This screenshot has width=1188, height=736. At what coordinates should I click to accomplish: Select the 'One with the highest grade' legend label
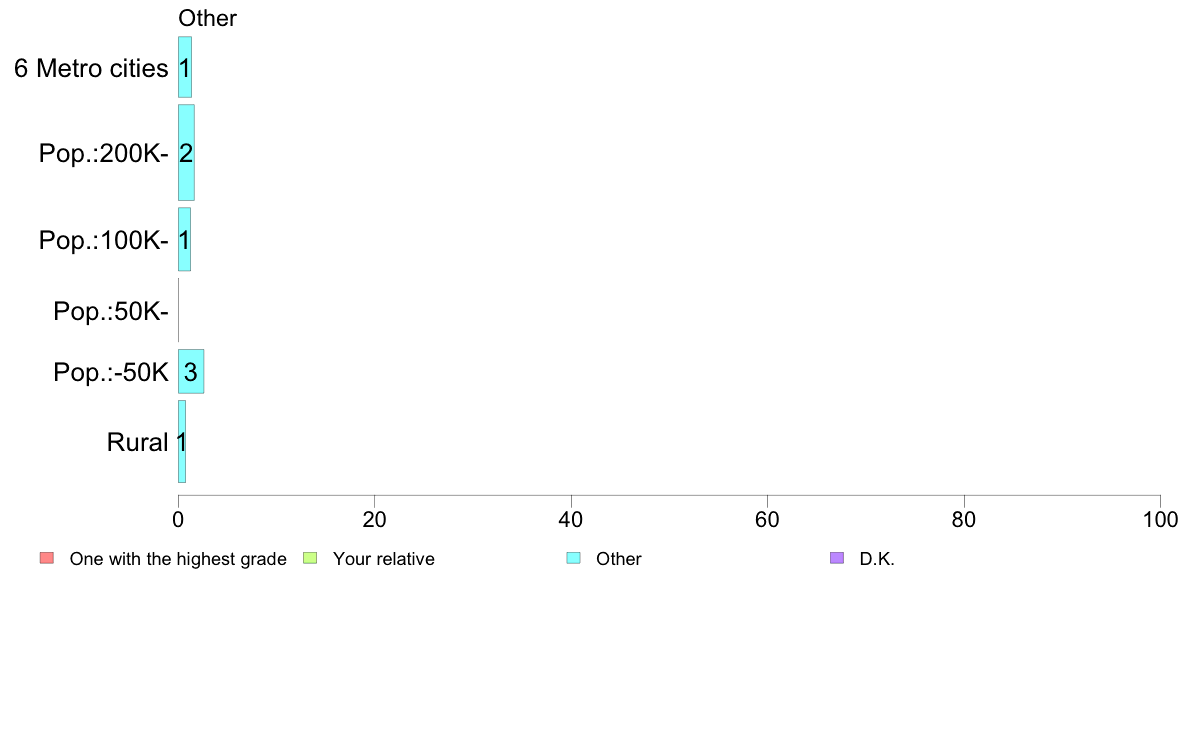click(178, 559)
